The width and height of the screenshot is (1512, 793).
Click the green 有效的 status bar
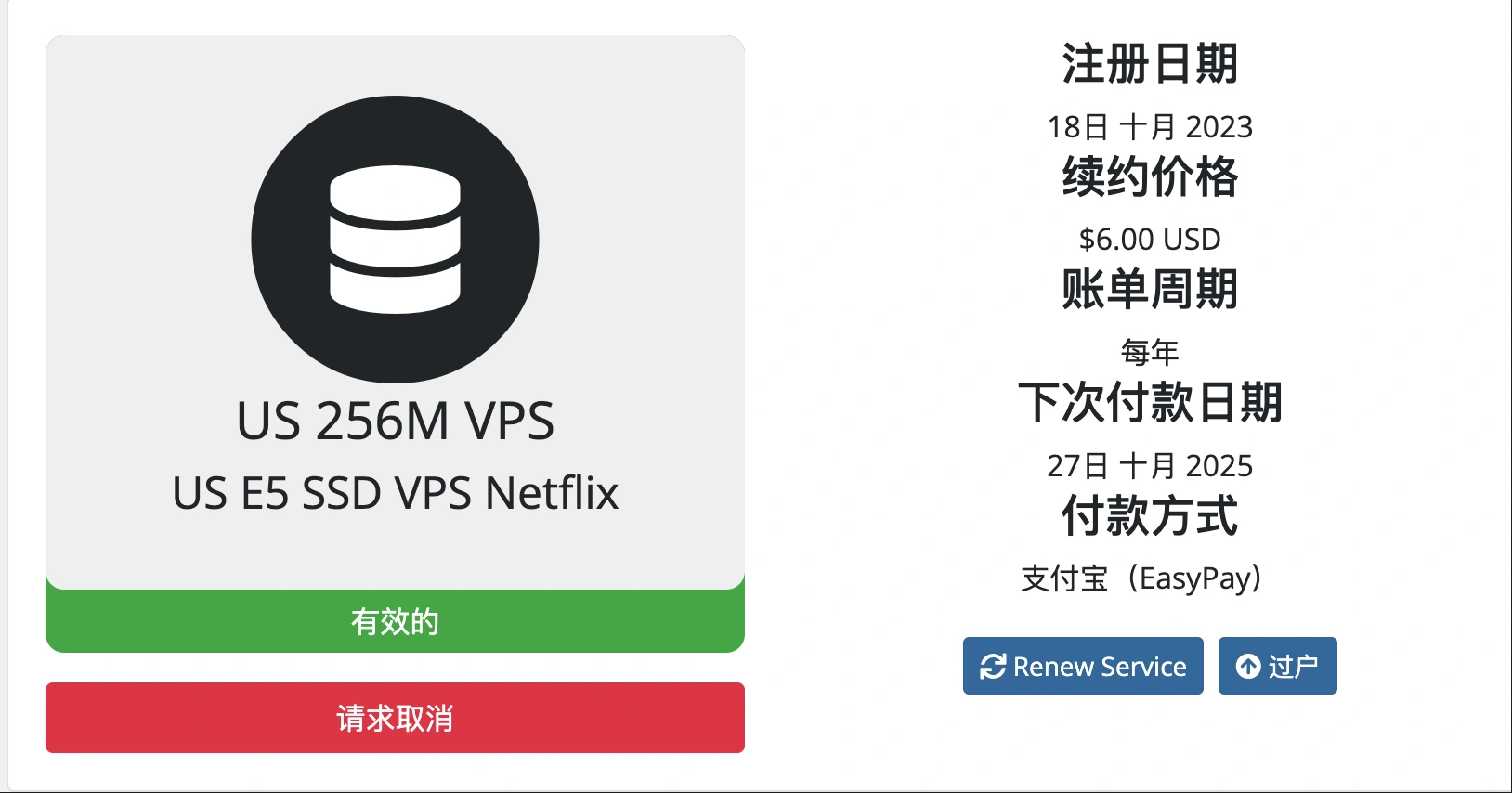pos(395,621)
